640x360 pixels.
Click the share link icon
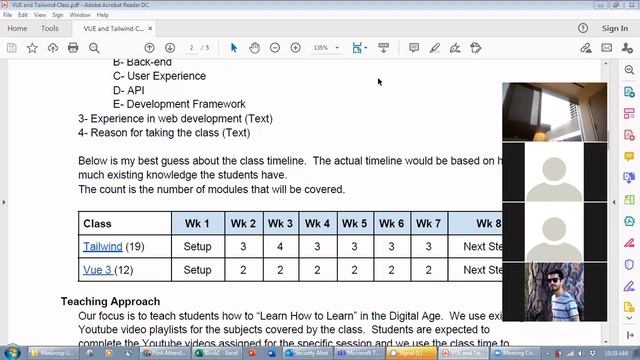click(x=586, y=48)
